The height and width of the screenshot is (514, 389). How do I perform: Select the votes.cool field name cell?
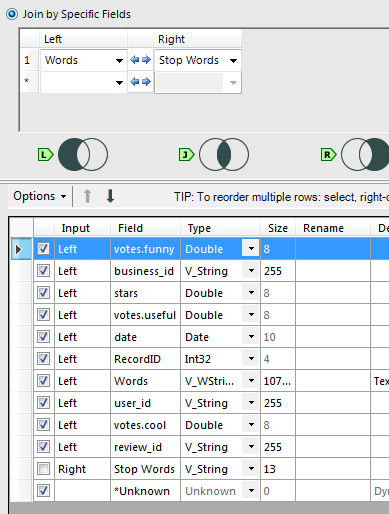(145, 425)
